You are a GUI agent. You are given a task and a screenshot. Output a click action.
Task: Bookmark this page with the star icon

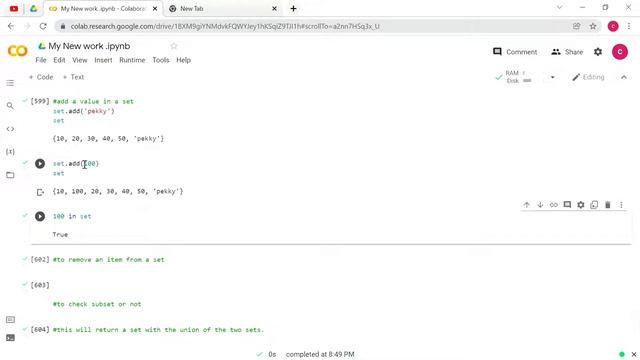coord(593,26)
